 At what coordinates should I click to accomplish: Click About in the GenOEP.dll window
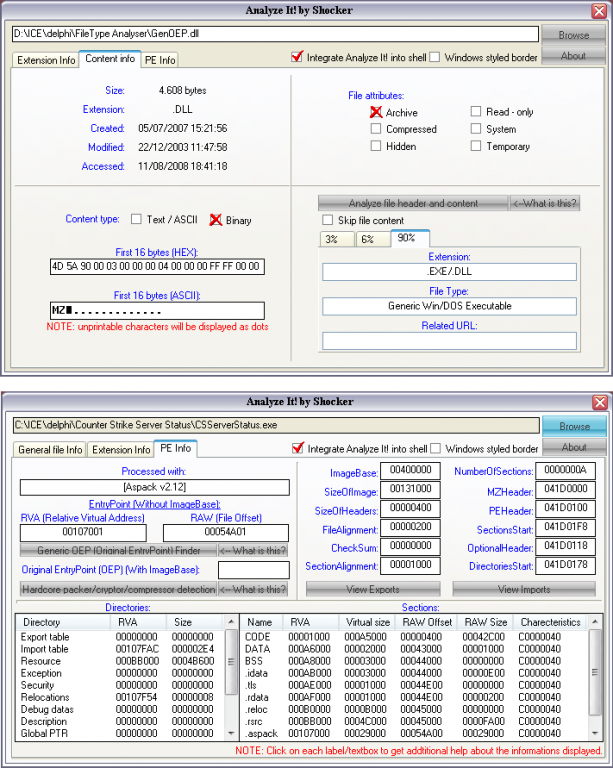(x=573, y=56)
